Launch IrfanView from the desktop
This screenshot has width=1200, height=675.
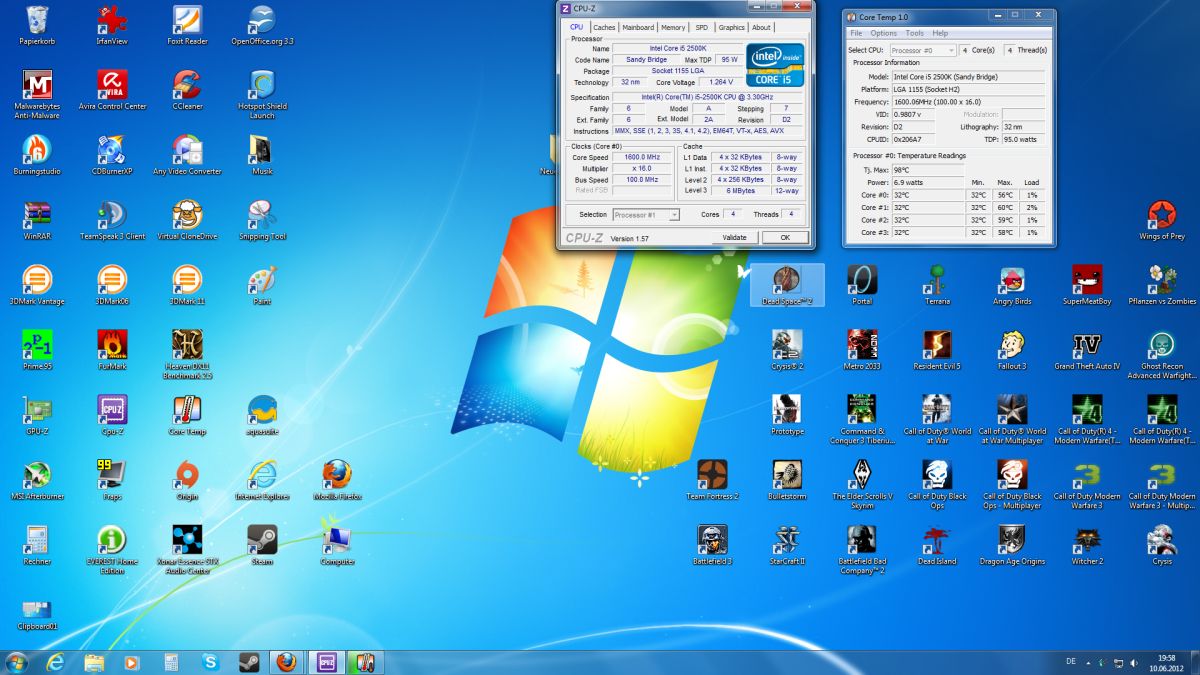(112, 25)
